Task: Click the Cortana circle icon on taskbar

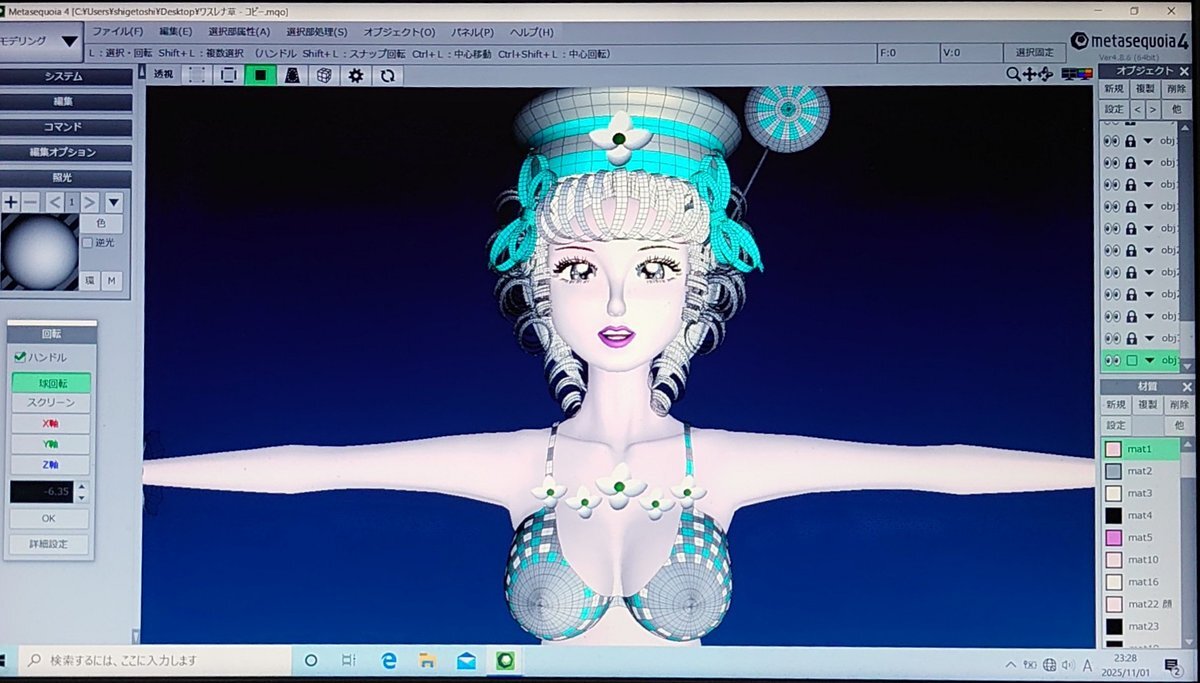Action: (x=310, y=660)
